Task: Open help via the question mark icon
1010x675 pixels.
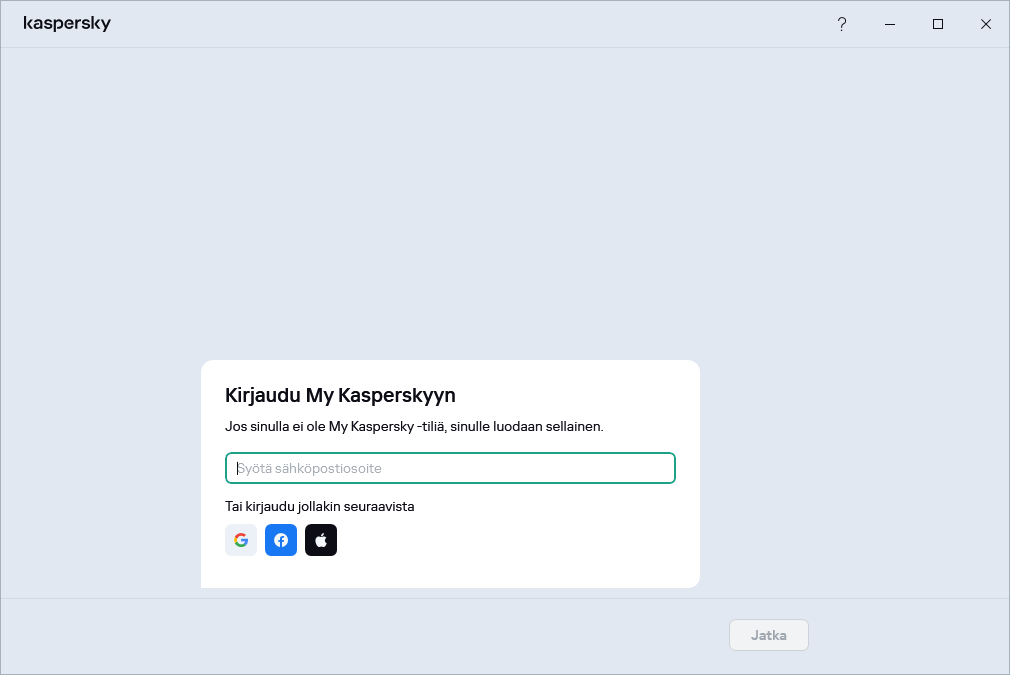Action: click(842, 24)
